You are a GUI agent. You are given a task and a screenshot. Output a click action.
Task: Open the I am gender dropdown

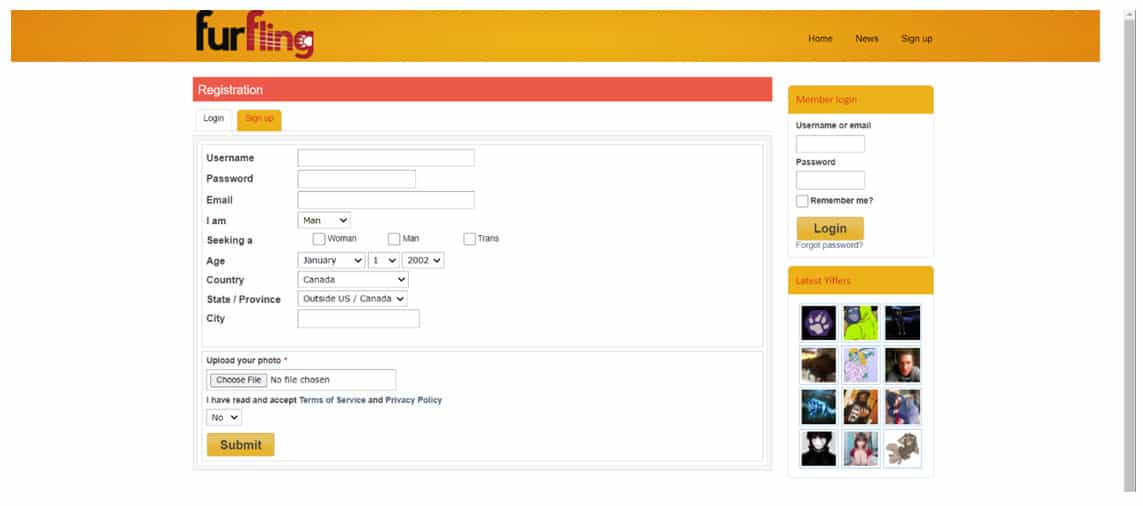tap(324, 220)
